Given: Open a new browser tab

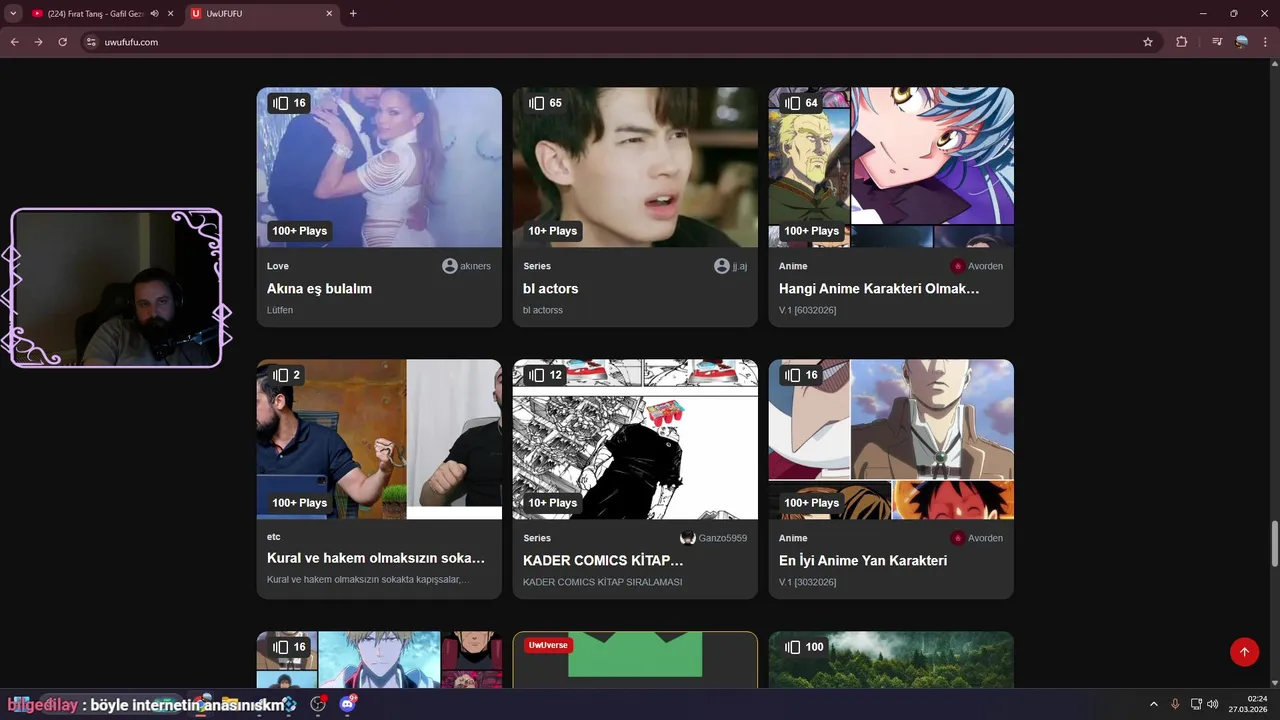Looking at the screenshot, I should (353, 14).
